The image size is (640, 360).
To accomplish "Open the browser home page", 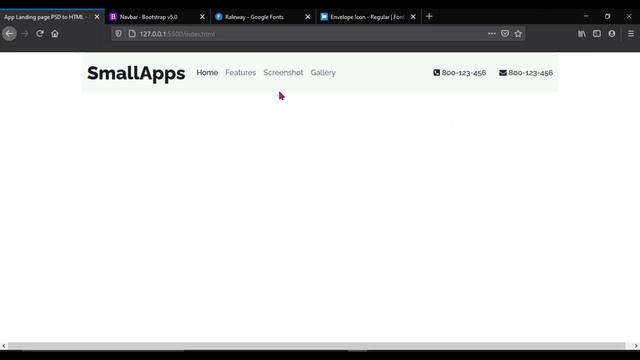I will (55, 33).
